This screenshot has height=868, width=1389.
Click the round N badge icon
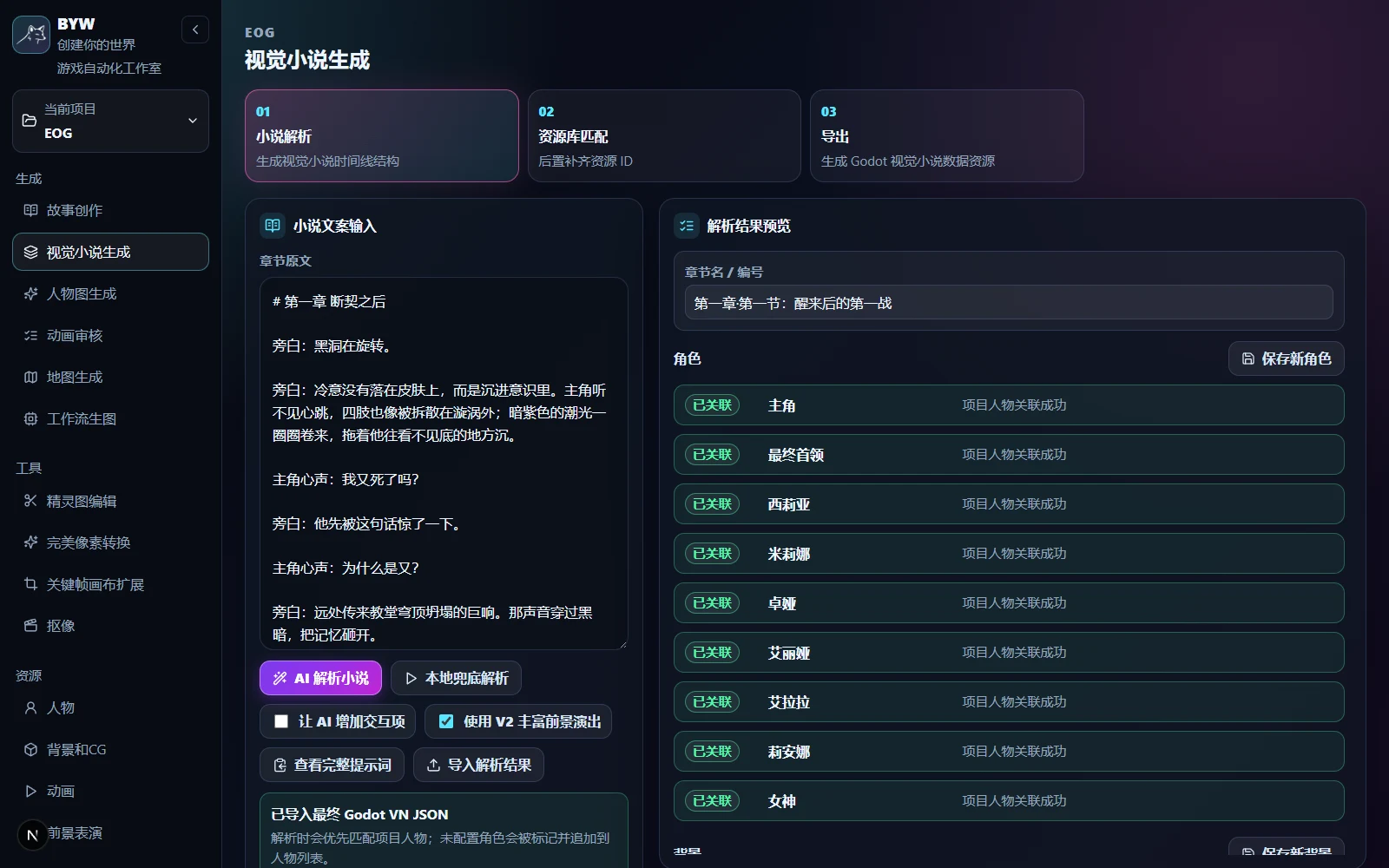tap(32, 835)
